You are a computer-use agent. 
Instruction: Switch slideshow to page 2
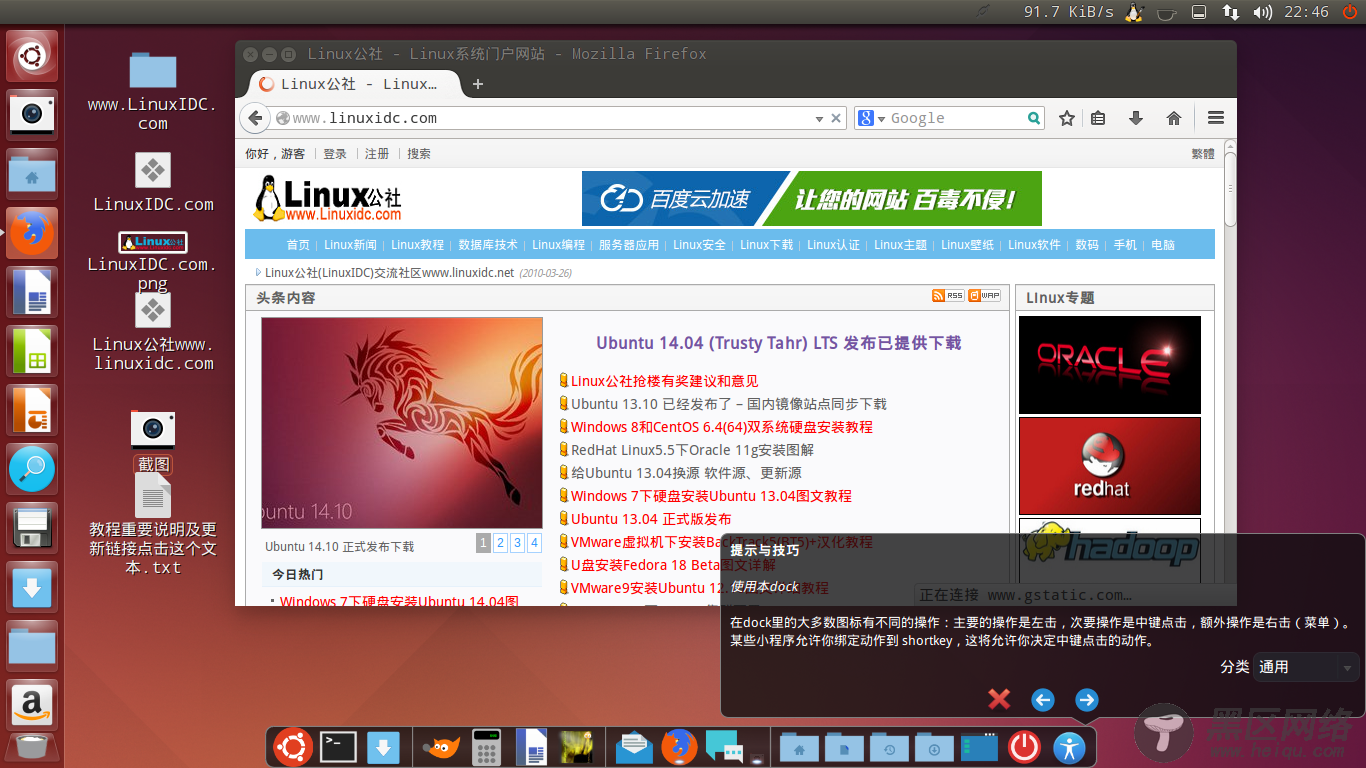click(500, 543)
